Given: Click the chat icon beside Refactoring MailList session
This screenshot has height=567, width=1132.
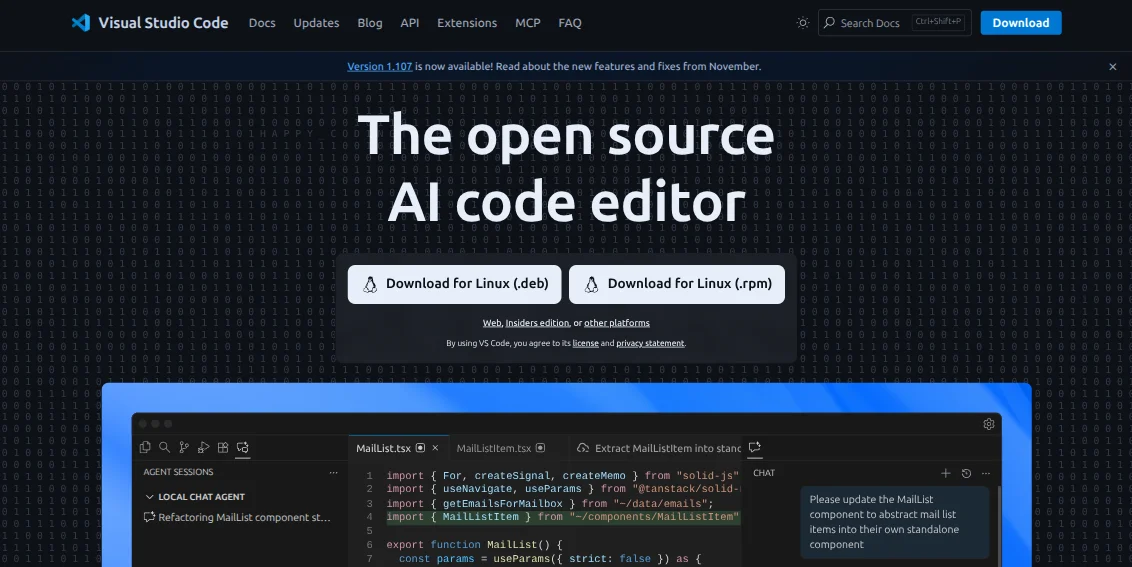Looking at the screenshot, I should 149,517.
